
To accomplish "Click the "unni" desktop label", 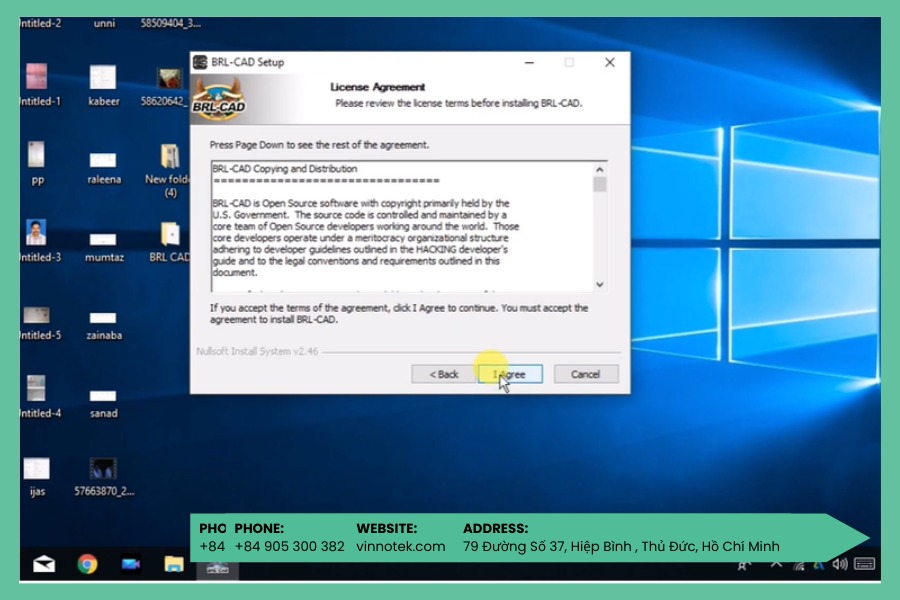I will coord(104,23).
